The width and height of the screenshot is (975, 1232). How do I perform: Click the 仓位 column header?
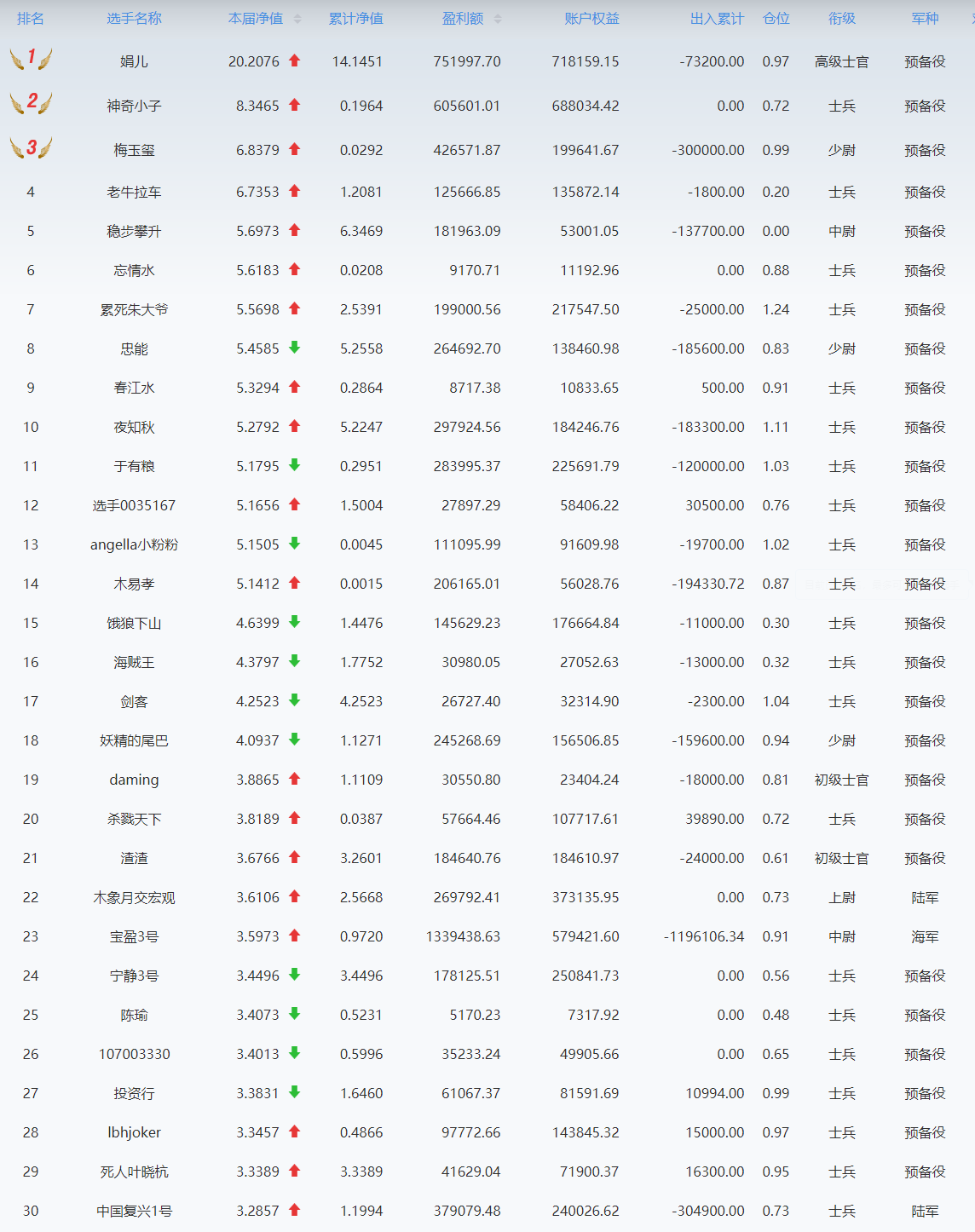pos(776,19)
